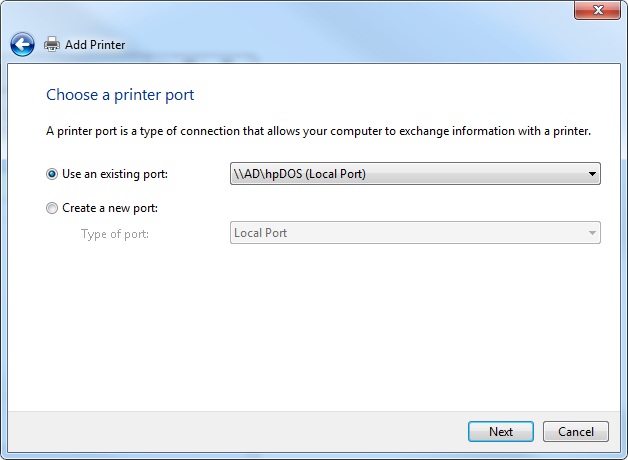Click the 'Local Port' text in disabled box
The width and height of the screenshot is (628, 460).
(x=260, y=233)
